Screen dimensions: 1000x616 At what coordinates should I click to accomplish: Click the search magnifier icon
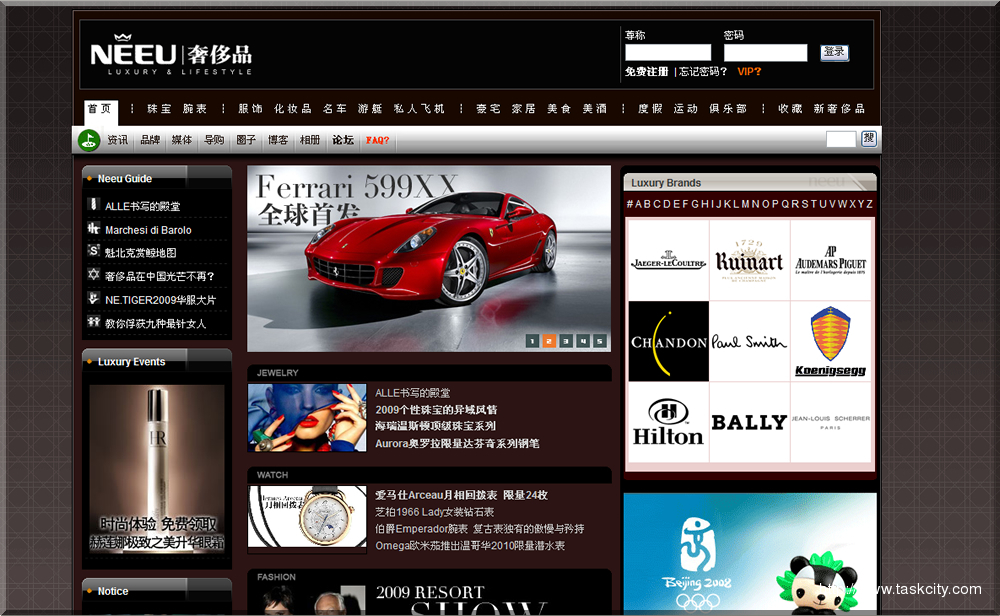coord(868,139)
